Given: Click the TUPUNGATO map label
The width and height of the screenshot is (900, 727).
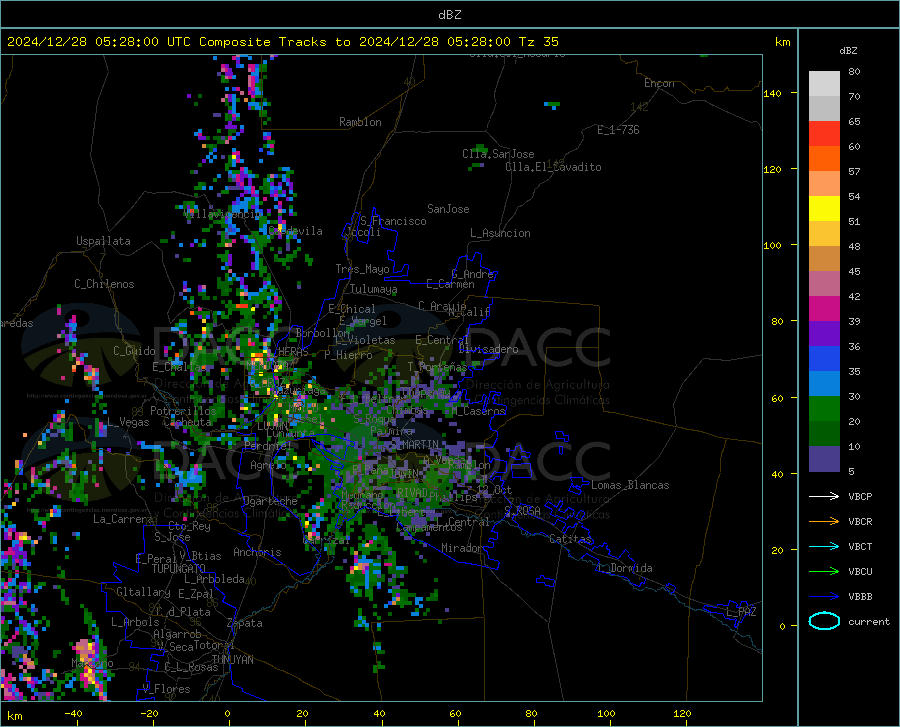Looking at the screenshot, I should point(179,569).
